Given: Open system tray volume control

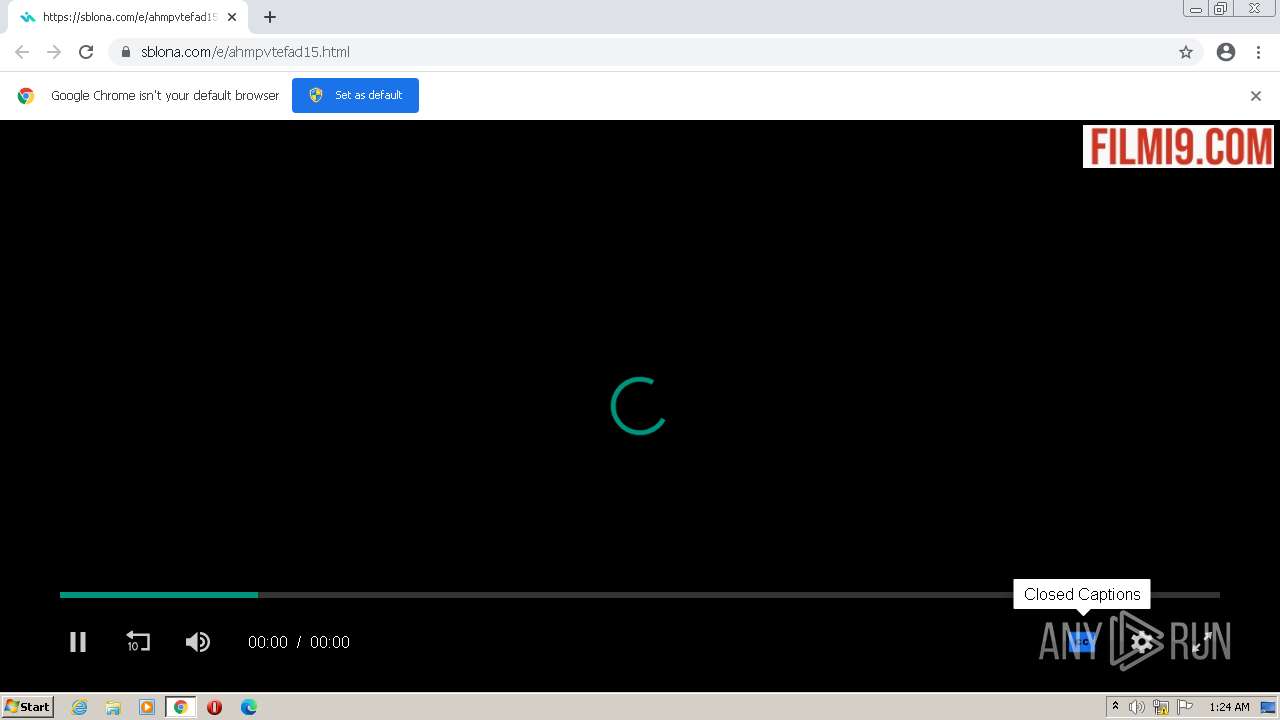Looking at the screenshot, I should tap(1137, 707).
